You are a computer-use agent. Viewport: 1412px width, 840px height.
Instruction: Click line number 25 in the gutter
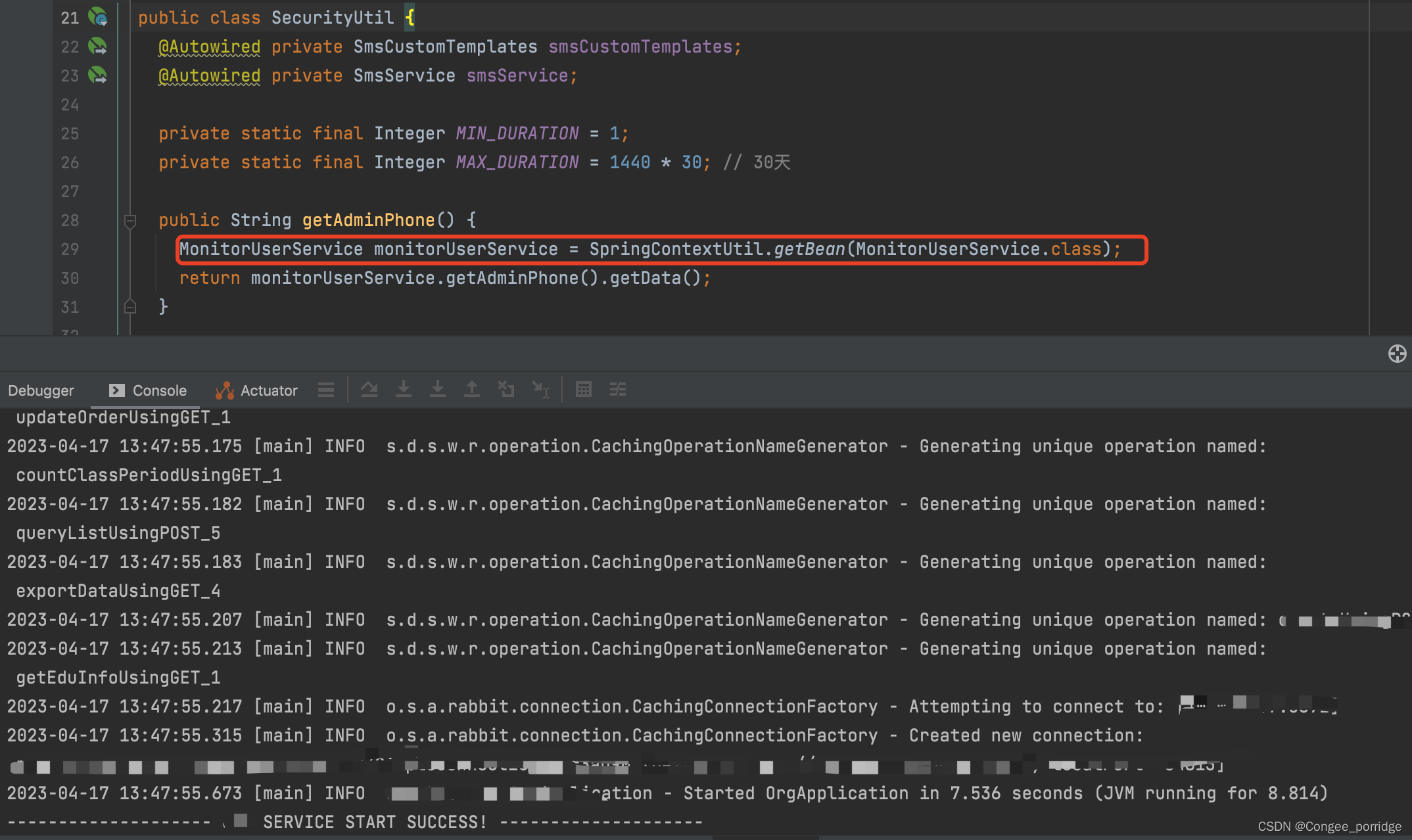pyautogui.click(x=70, y=133)
